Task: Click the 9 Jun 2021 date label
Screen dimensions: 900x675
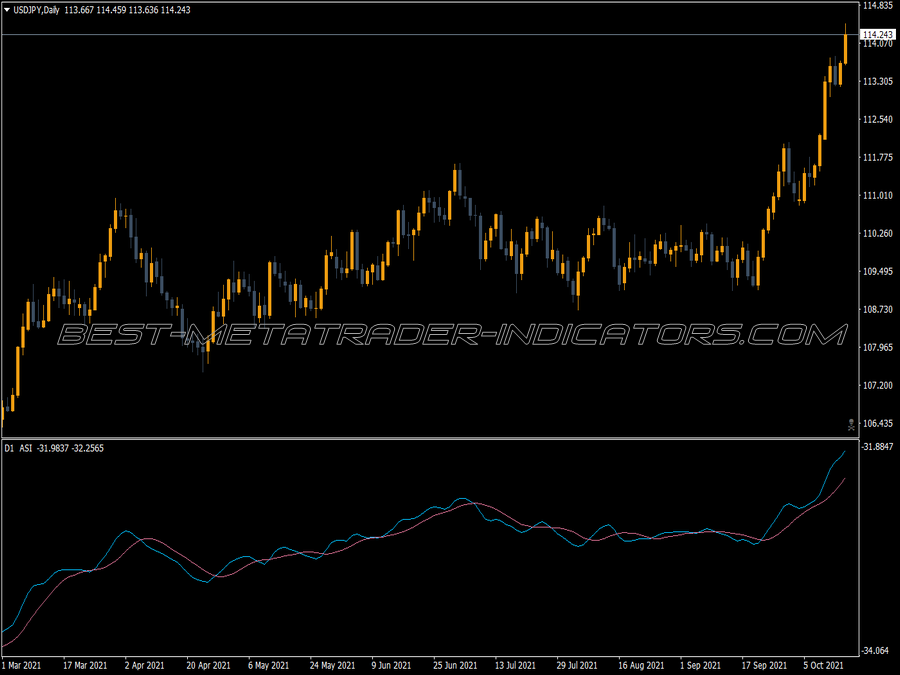Action: 391,665
